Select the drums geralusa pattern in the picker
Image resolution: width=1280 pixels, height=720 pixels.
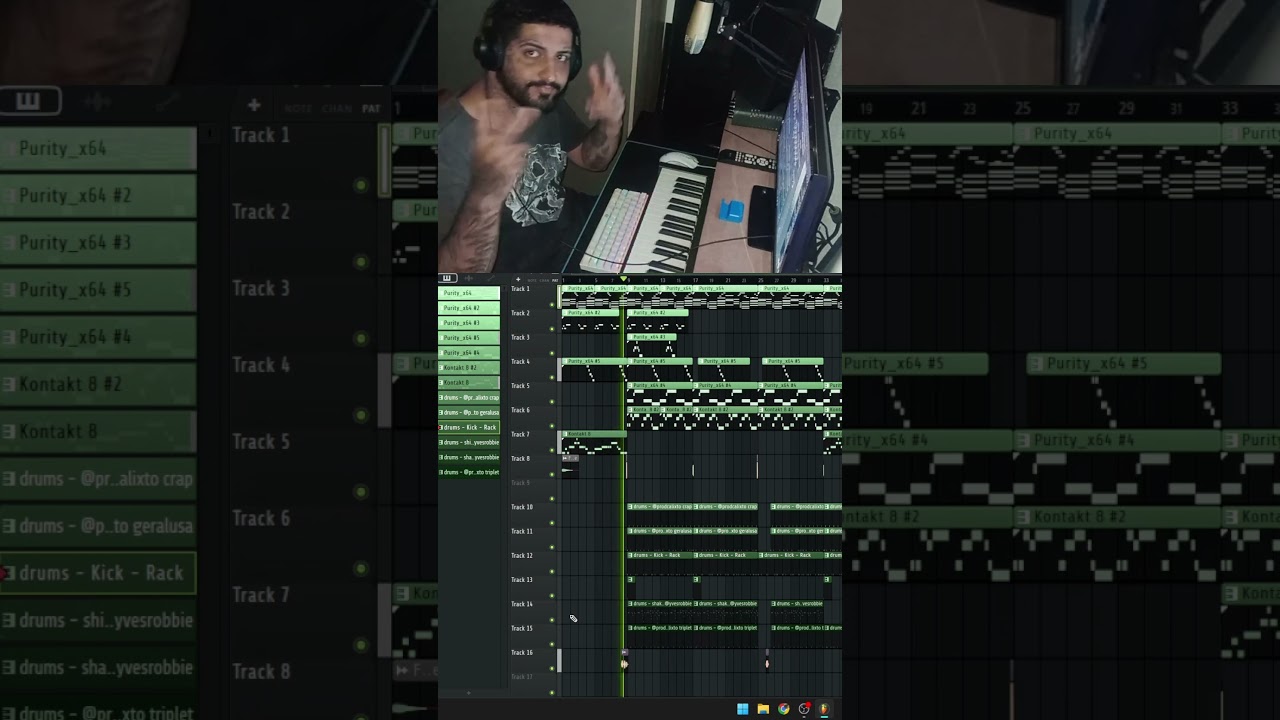point(469,413)
